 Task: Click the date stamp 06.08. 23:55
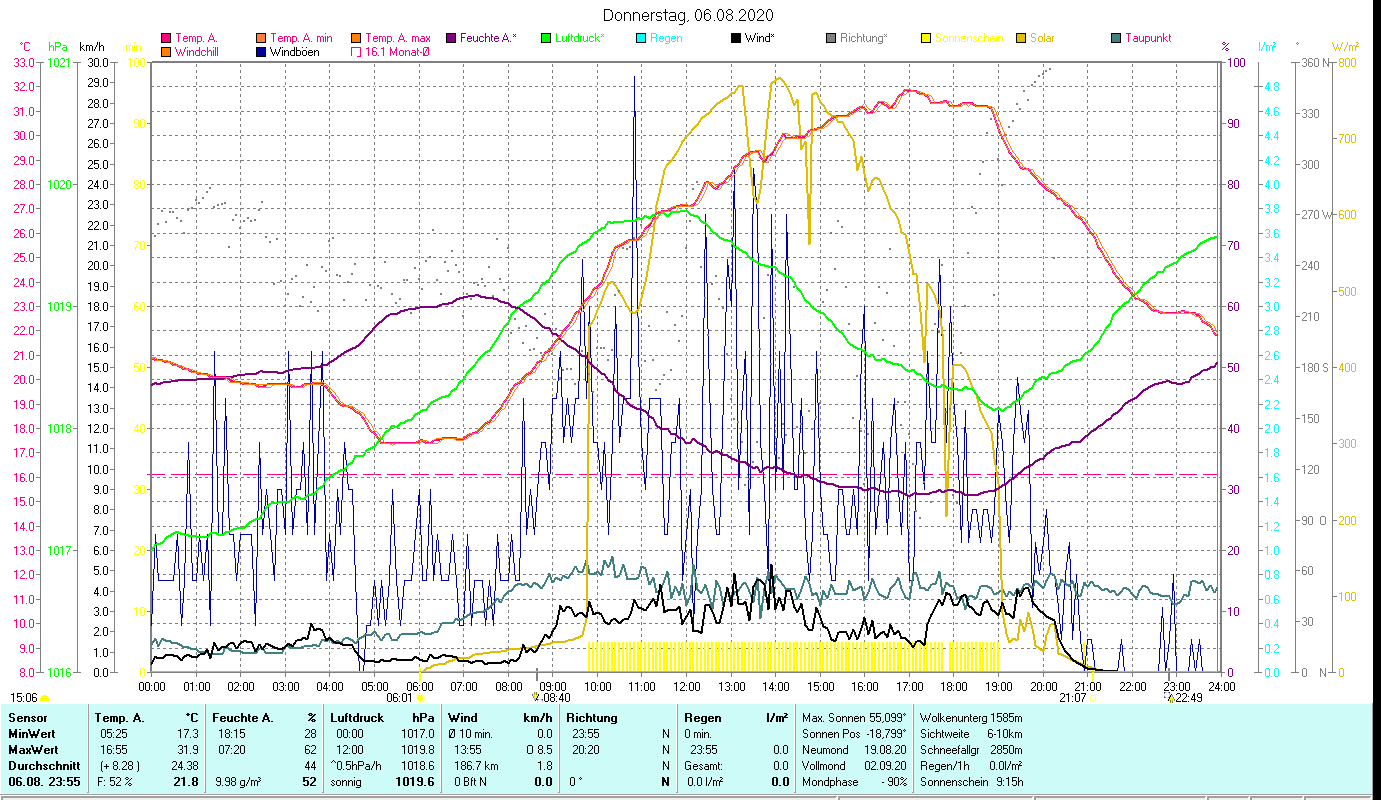coord(43,782)
